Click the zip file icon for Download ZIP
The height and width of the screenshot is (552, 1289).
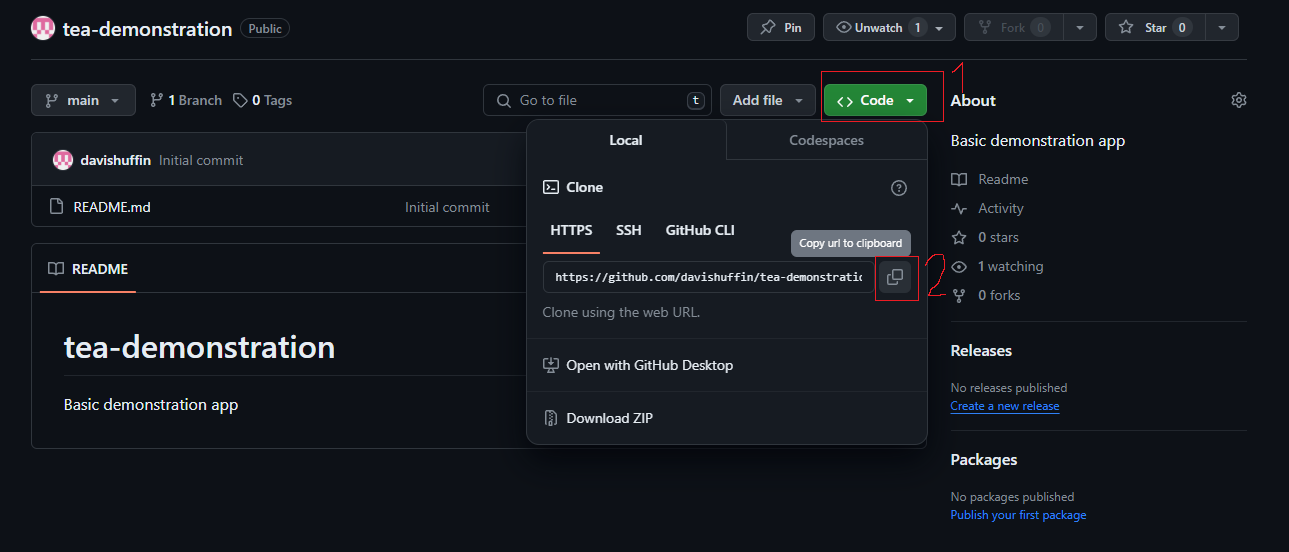(550, 418)
